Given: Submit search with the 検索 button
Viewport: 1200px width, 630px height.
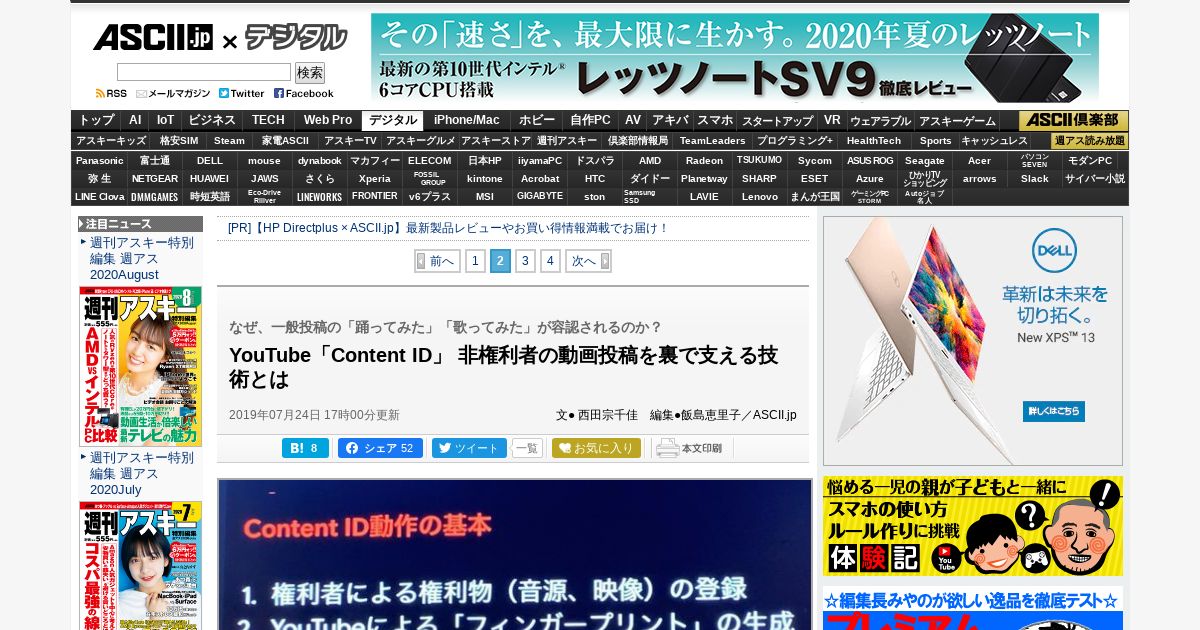Looking at the screenshot, I should point(310,73).
